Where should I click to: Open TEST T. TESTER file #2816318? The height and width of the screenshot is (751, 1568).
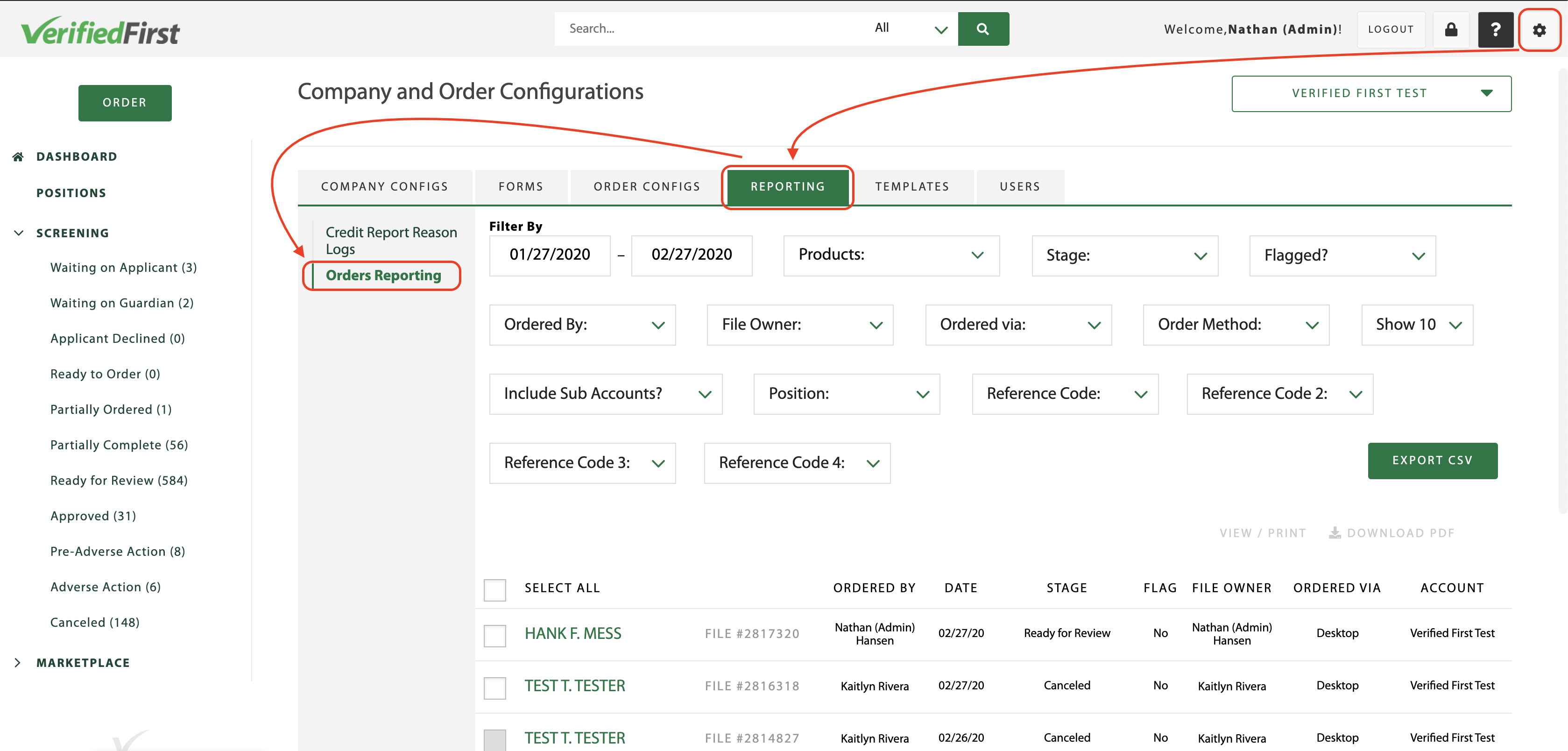click(575, 687)
